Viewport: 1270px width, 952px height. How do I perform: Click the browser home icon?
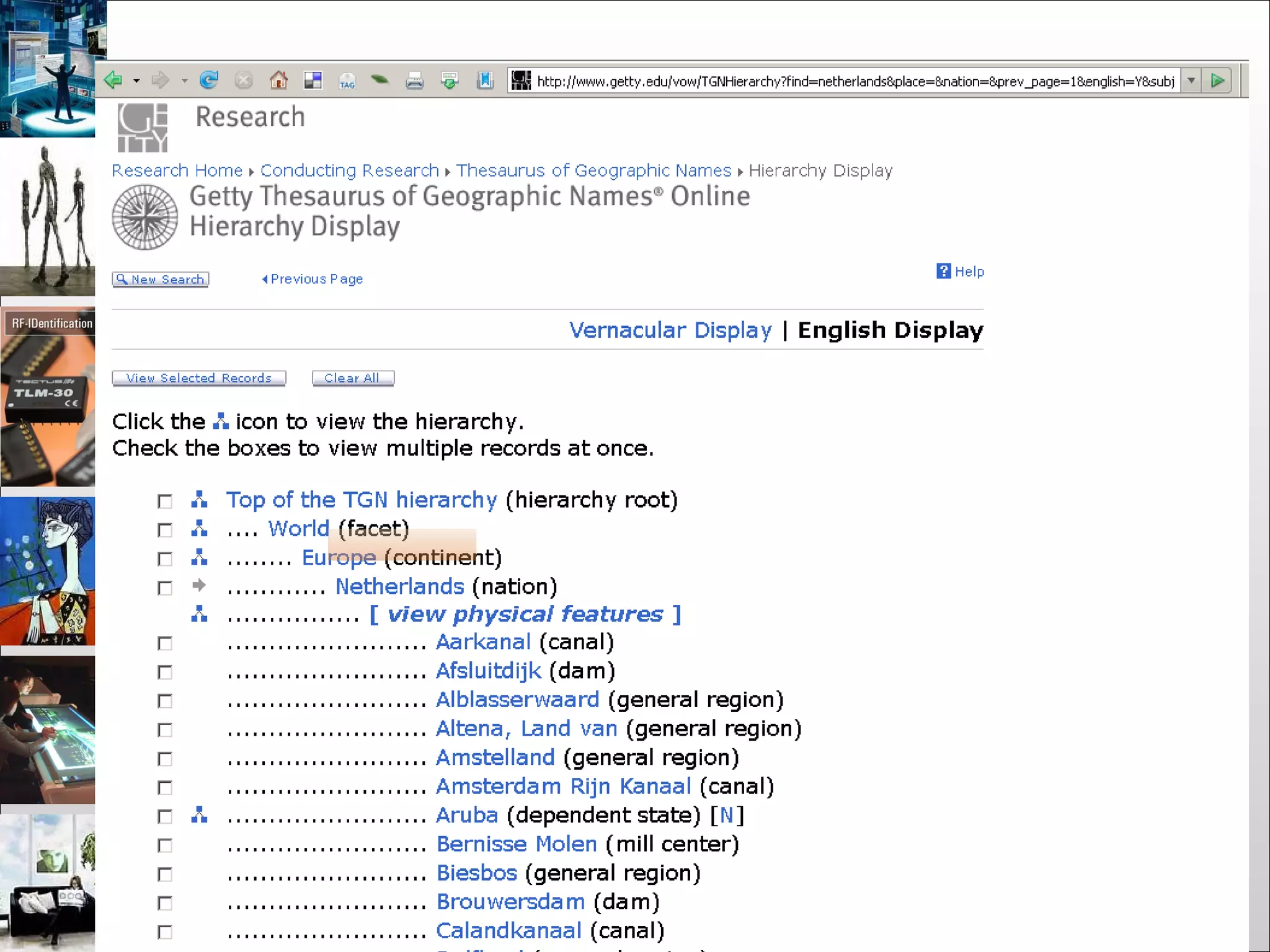coord(278,80)
